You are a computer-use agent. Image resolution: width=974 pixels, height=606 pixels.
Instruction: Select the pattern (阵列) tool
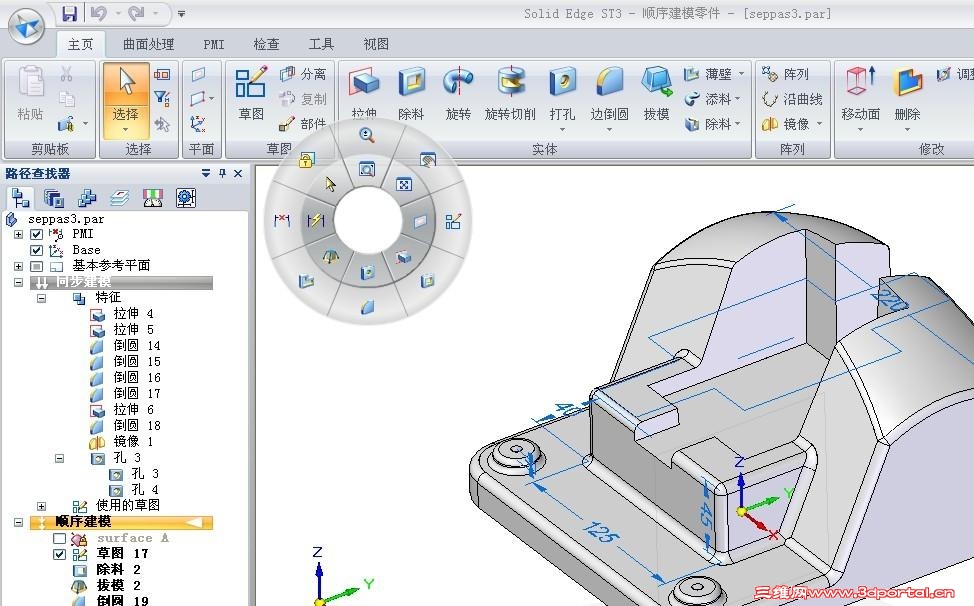coord(786,75)
